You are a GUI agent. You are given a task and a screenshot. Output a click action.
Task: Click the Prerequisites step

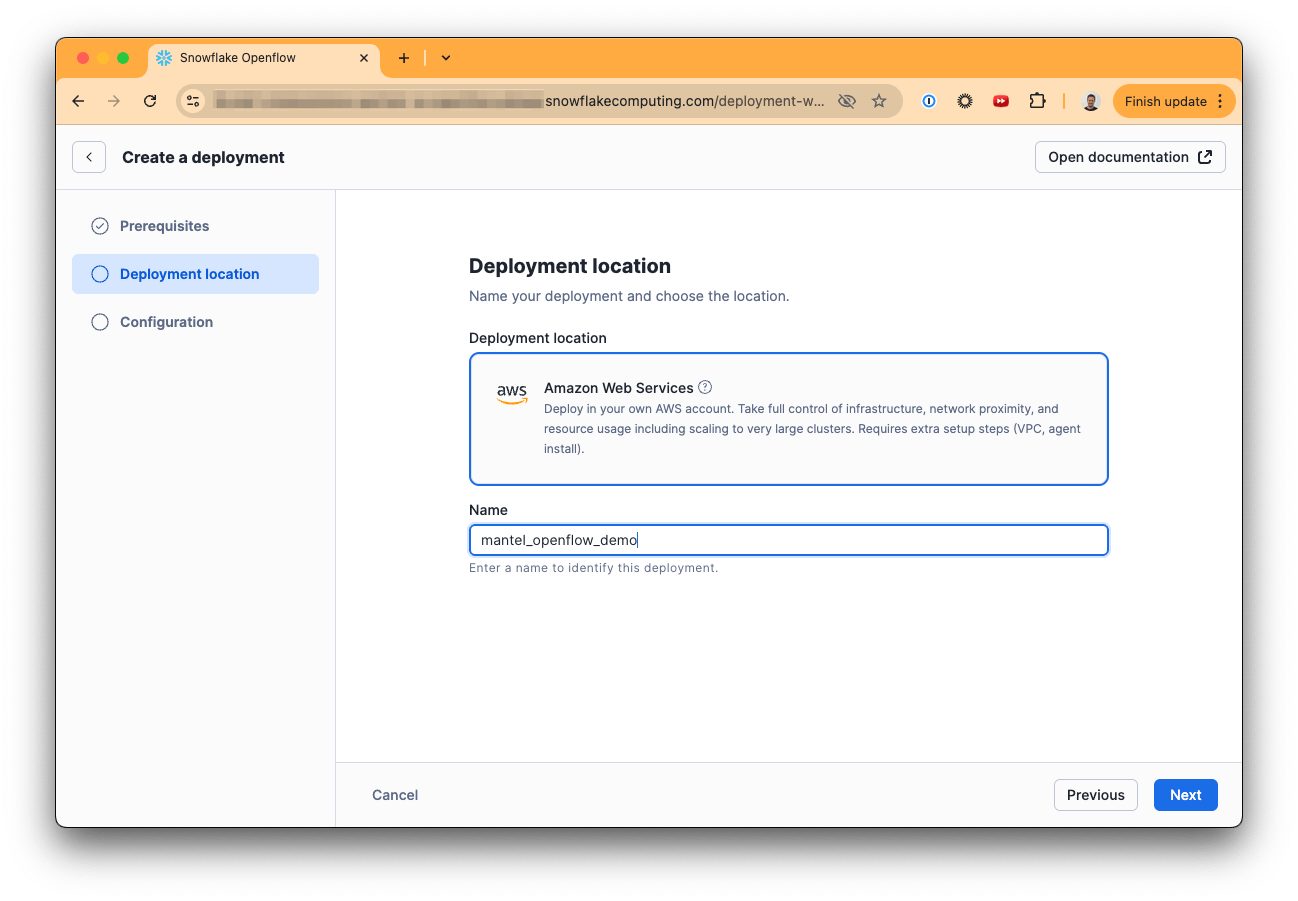tap(195, 226)
